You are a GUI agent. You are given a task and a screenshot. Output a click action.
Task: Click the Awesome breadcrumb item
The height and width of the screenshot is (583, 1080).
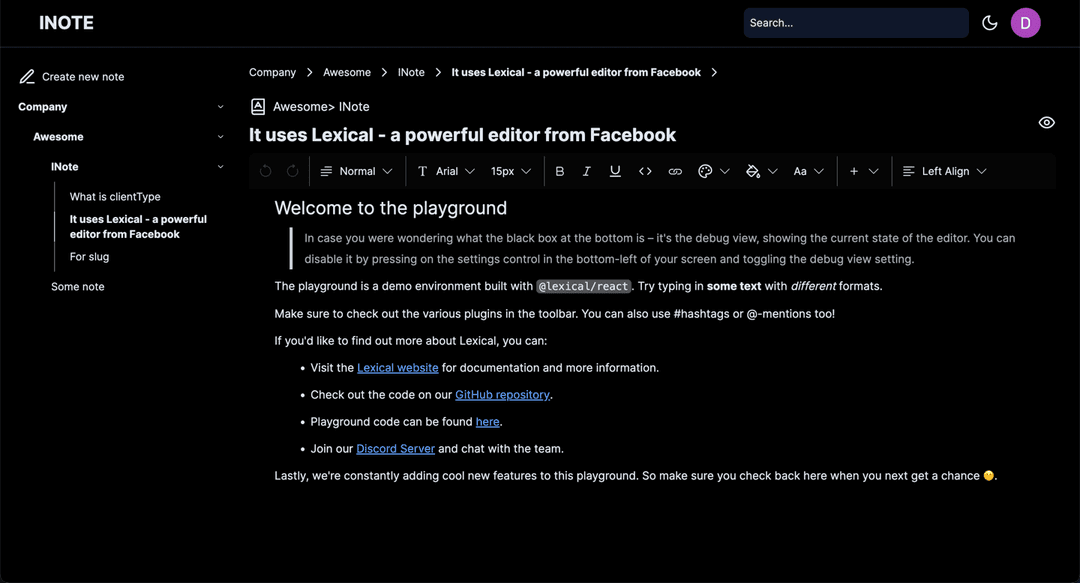(x=347, y=72)
